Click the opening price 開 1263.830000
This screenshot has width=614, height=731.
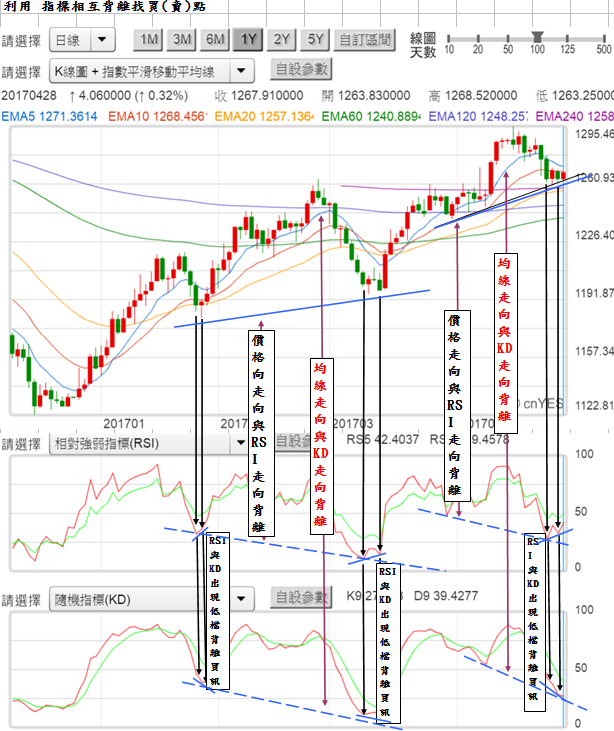point(366,96)
